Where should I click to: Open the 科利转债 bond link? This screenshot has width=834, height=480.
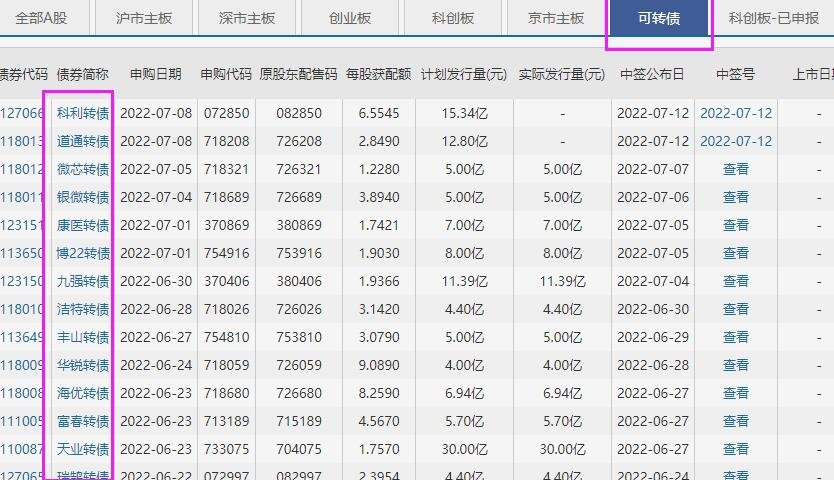coord(83,113)
